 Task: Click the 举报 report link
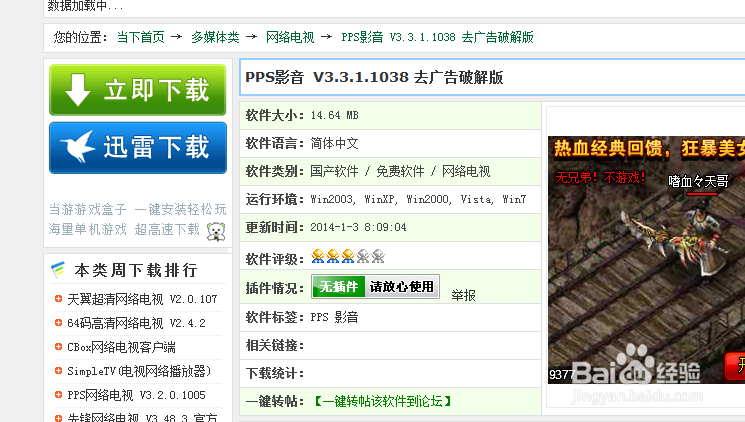click(463, 295)
